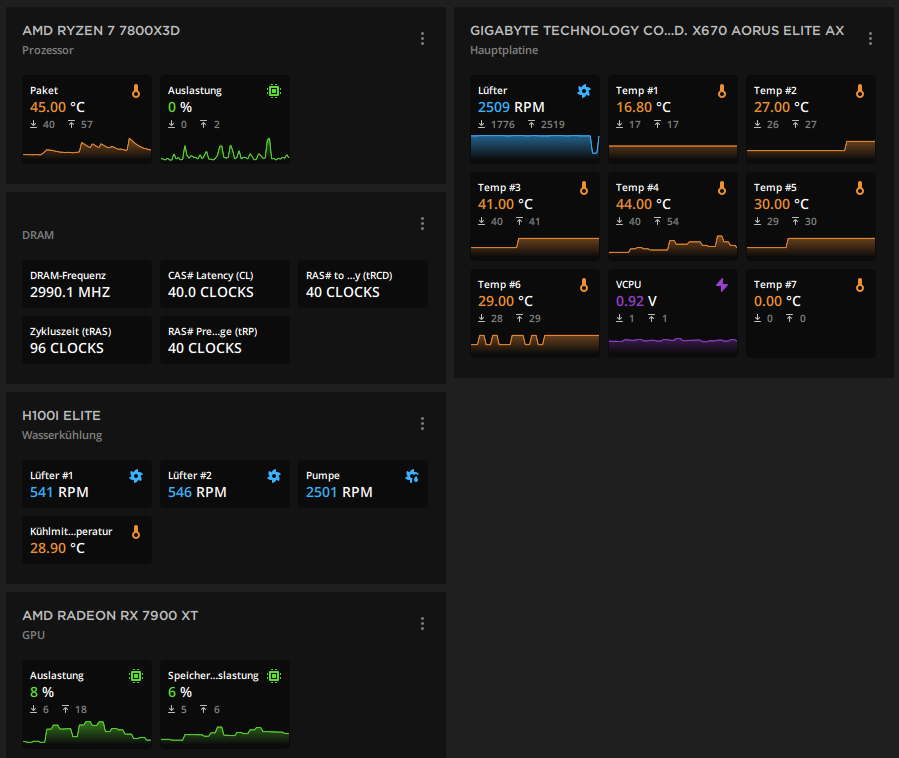This screenshot has width=899, height=758.
Task: Click the thermometer icon on Temp #4 tile
Action: tap(722, 187)
